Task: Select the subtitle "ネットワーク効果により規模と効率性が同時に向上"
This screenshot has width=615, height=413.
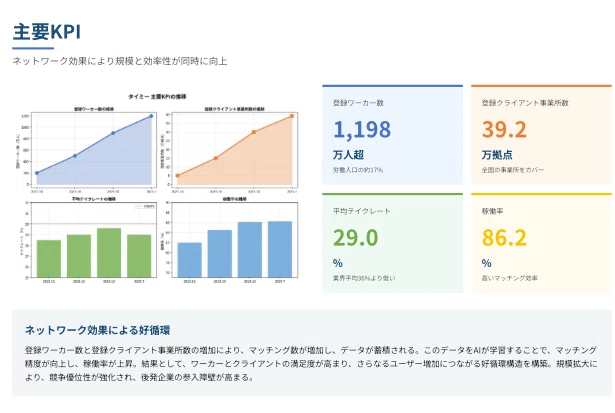Action: [120, 61]
